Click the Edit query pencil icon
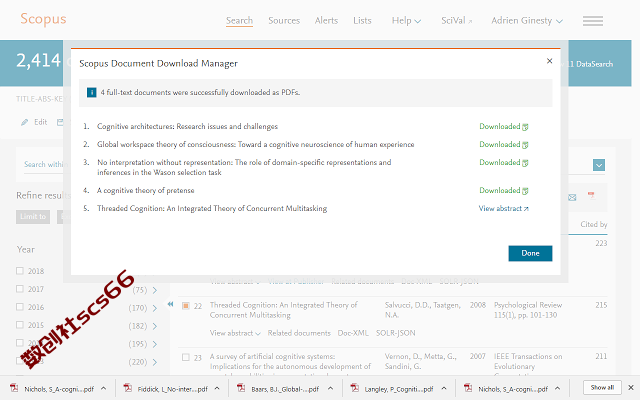 [24, 122]
